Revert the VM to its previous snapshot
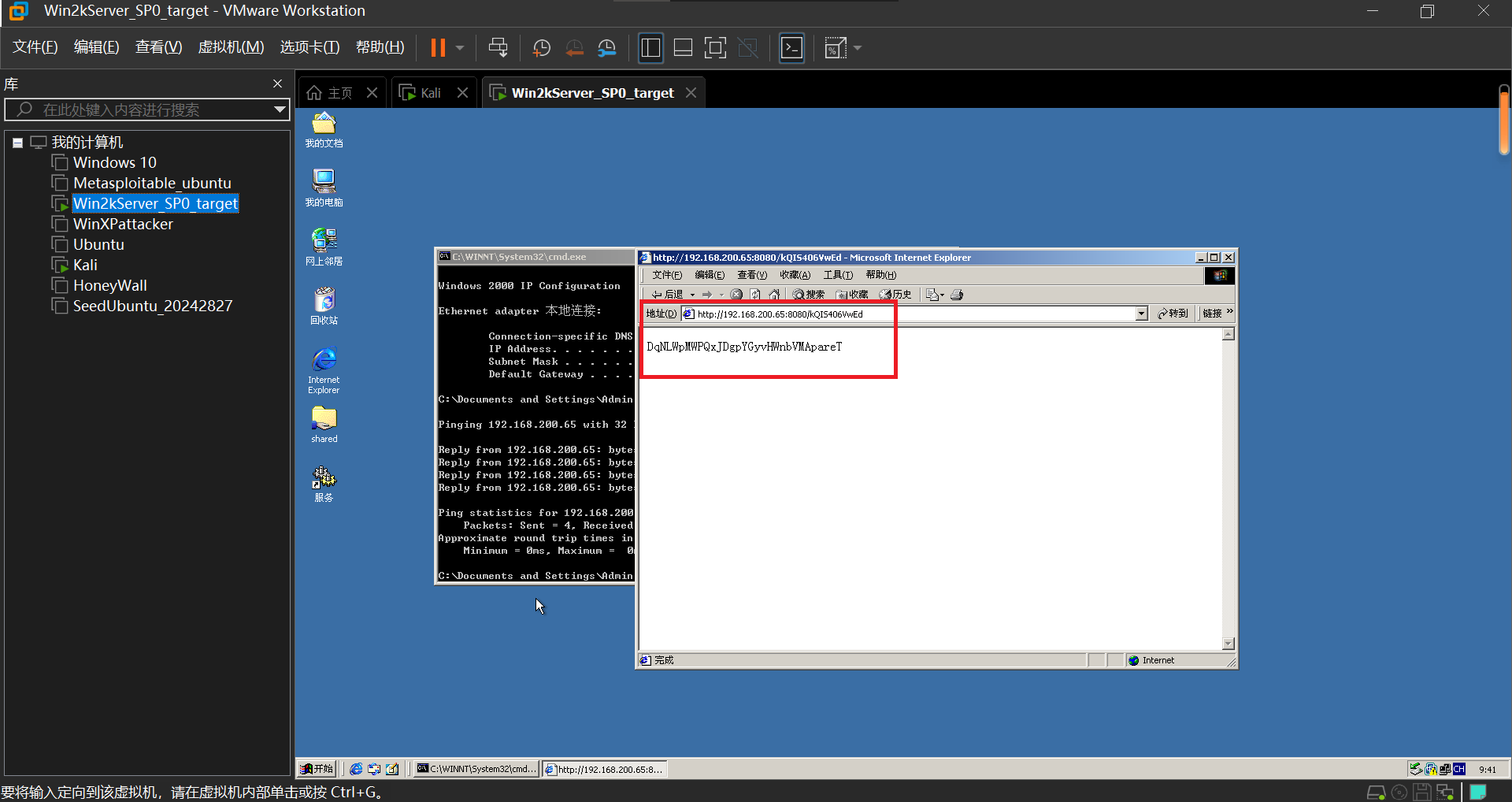Viewport: 1512px width, 802px height. [575, 48]
